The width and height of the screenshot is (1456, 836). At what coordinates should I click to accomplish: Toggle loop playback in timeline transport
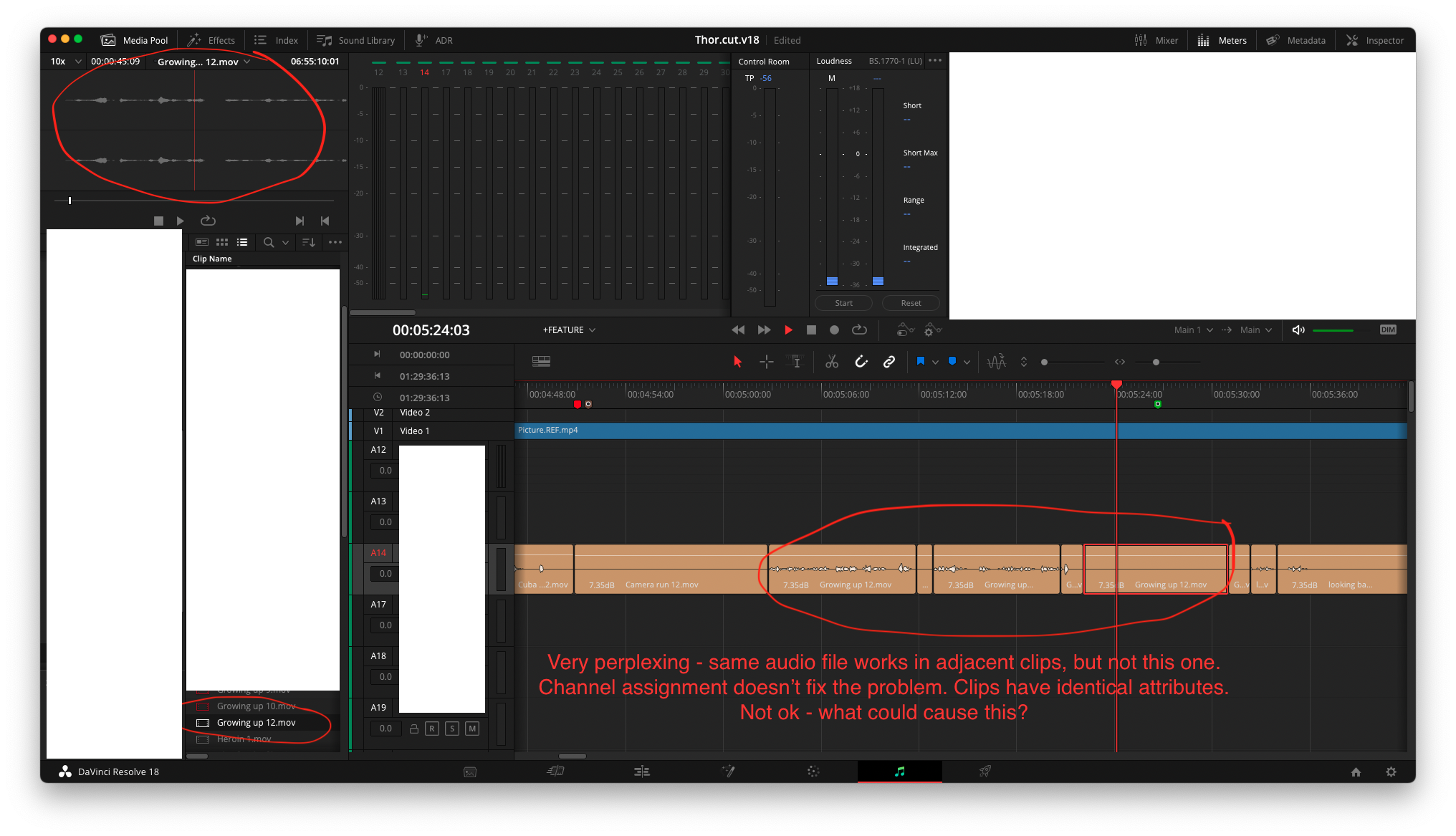click(x=859, y=330)
